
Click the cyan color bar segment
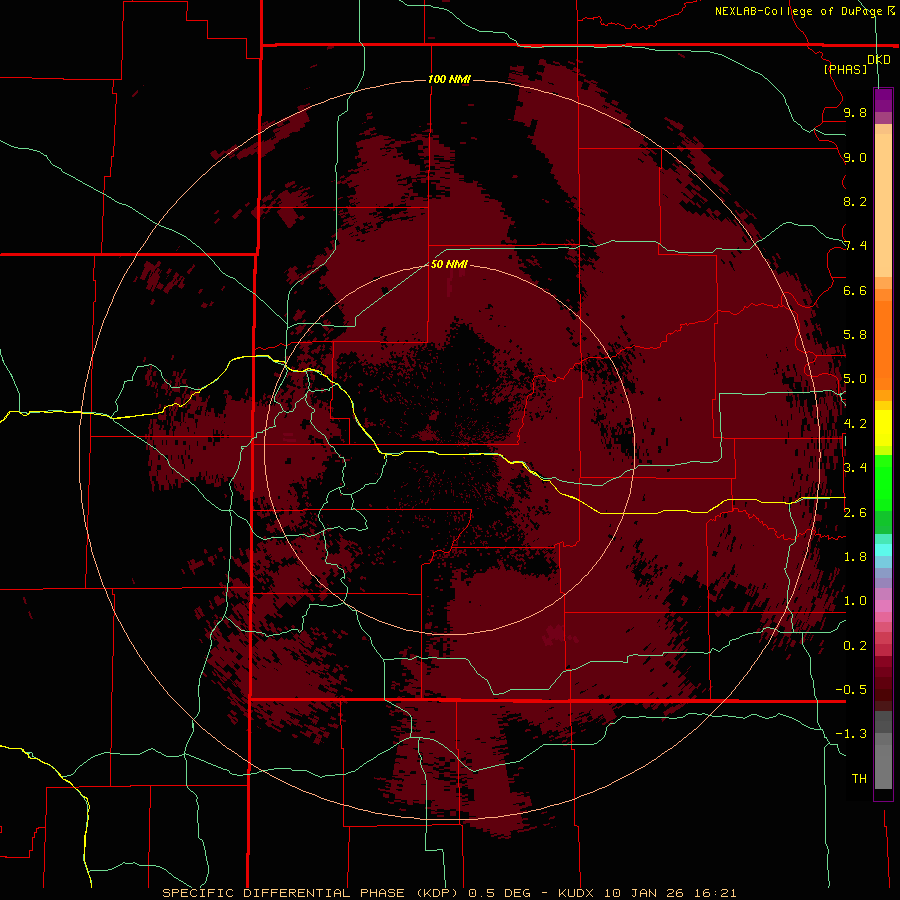click(883, 550)
